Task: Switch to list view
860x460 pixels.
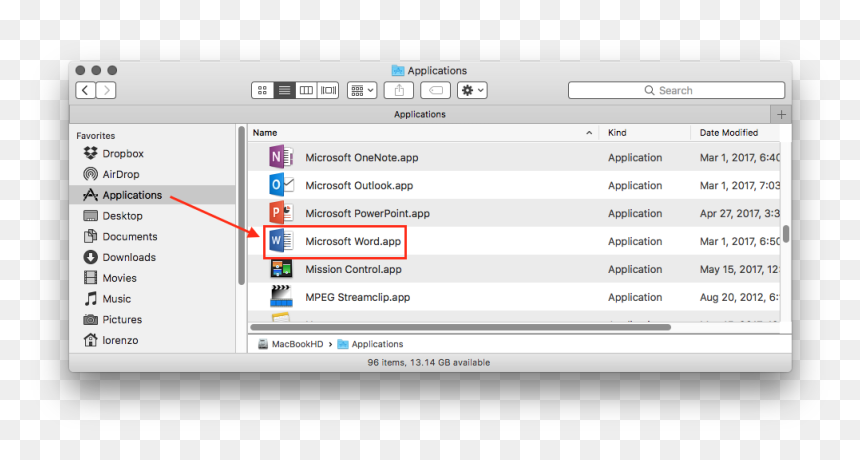Action: pyautogui.click(x=284, y=90)
